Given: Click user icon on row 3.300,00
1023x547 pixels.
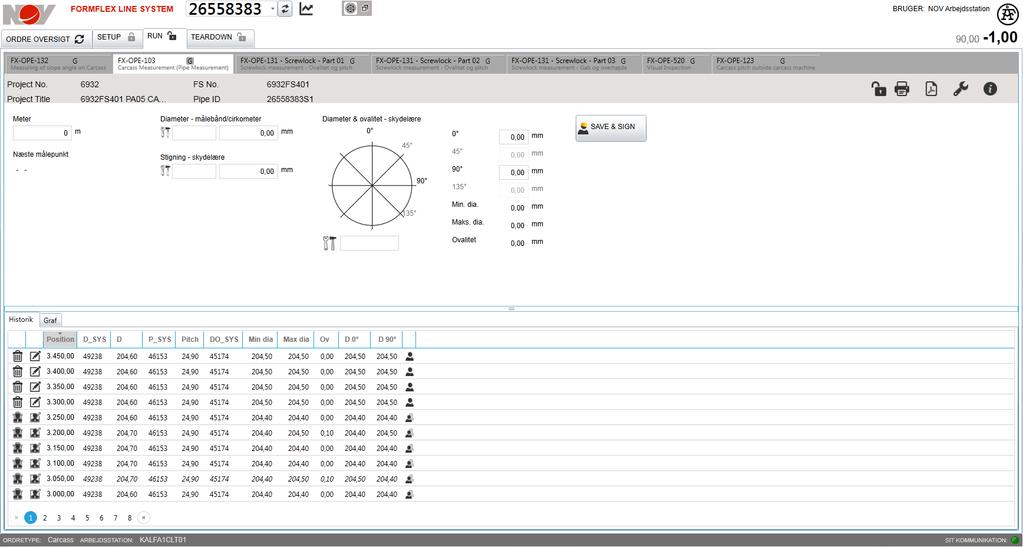Looking at the screenshot, I should (409, 402).
